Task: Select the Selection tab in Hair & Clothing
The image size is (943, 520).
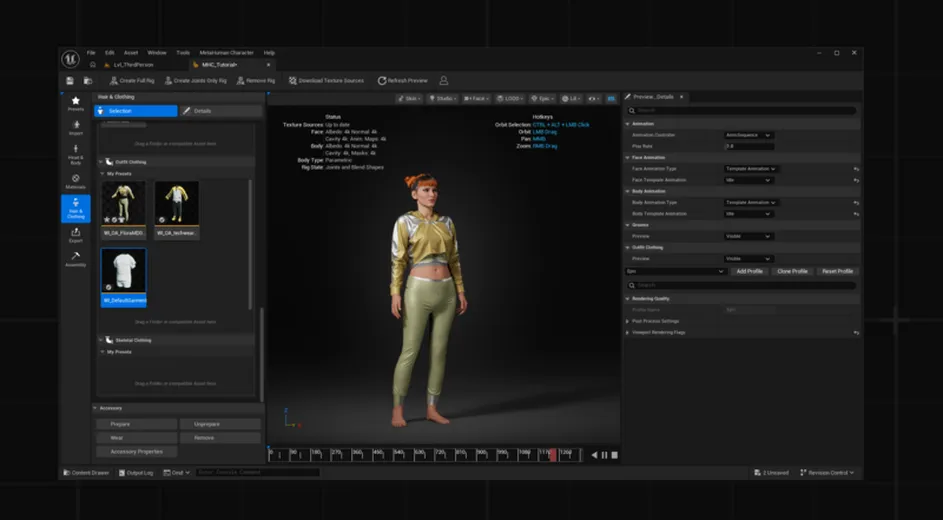Action: (x=136, y=111)
